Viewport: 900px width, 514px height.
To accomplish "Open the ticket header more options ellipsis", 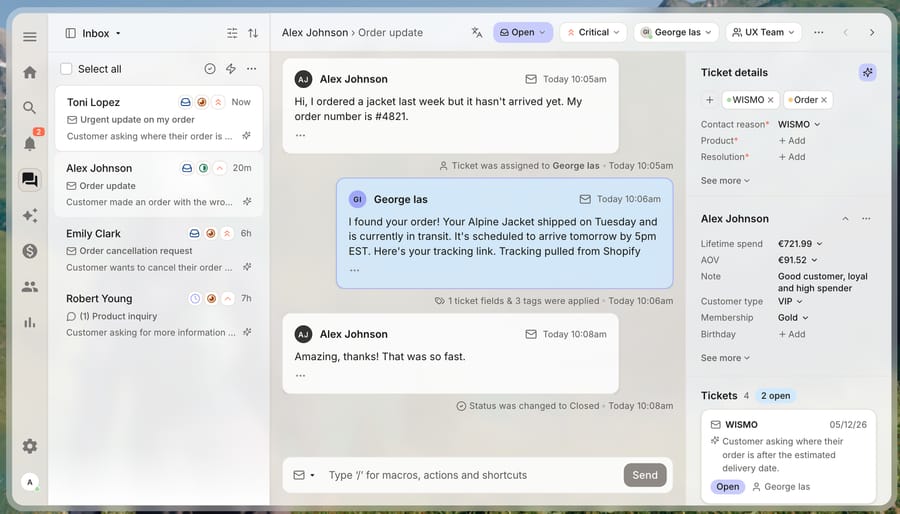I will coord(818,33).
